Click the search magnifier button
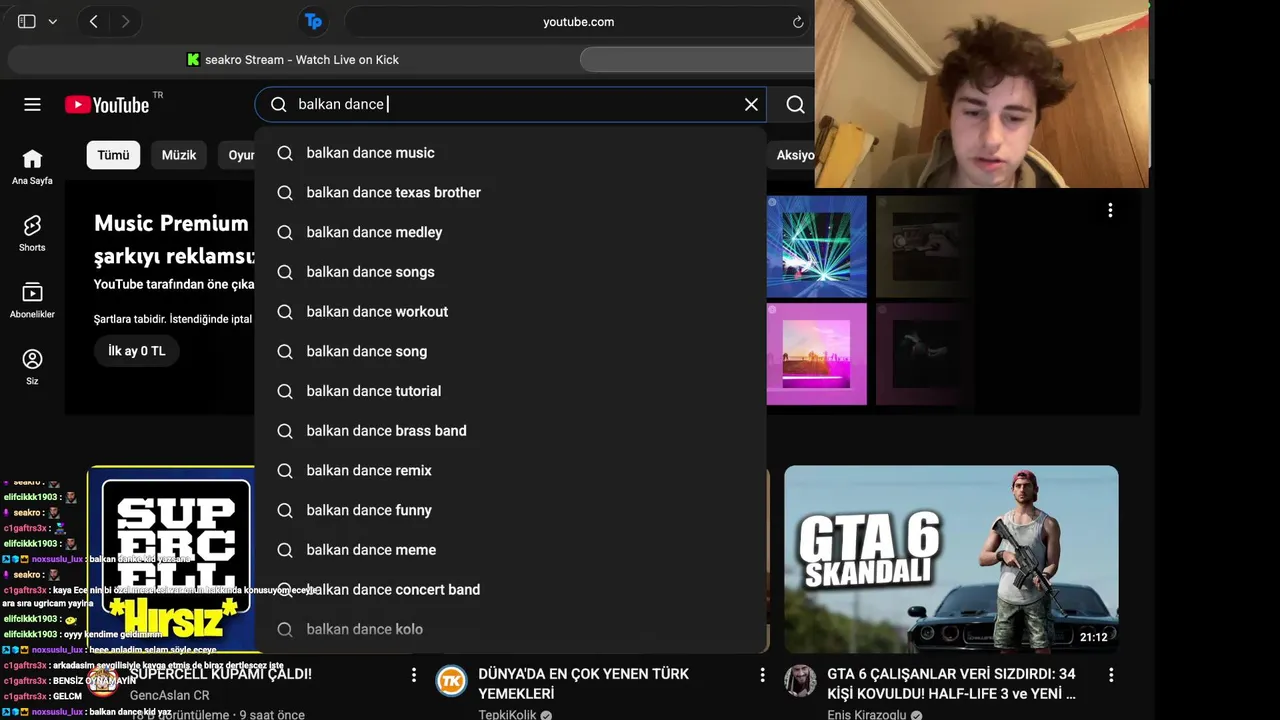 (x=795, y=104)
